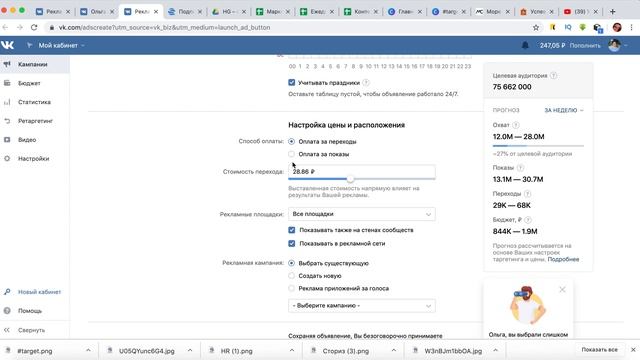Expand Сториз (3).png download options
Viewport: 640px width, 360px height.
(x=393, y=350)
